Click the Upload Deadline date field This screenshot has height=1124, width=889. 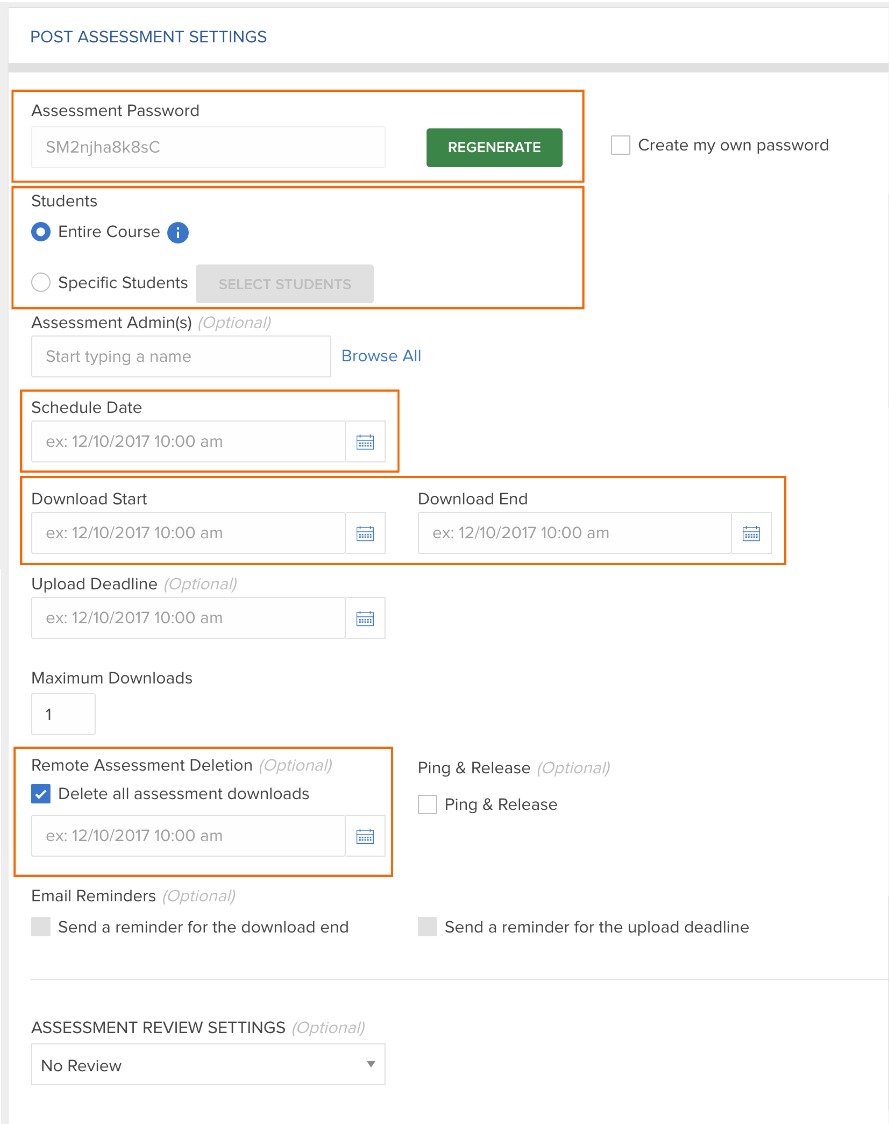(x=189, y=618)
